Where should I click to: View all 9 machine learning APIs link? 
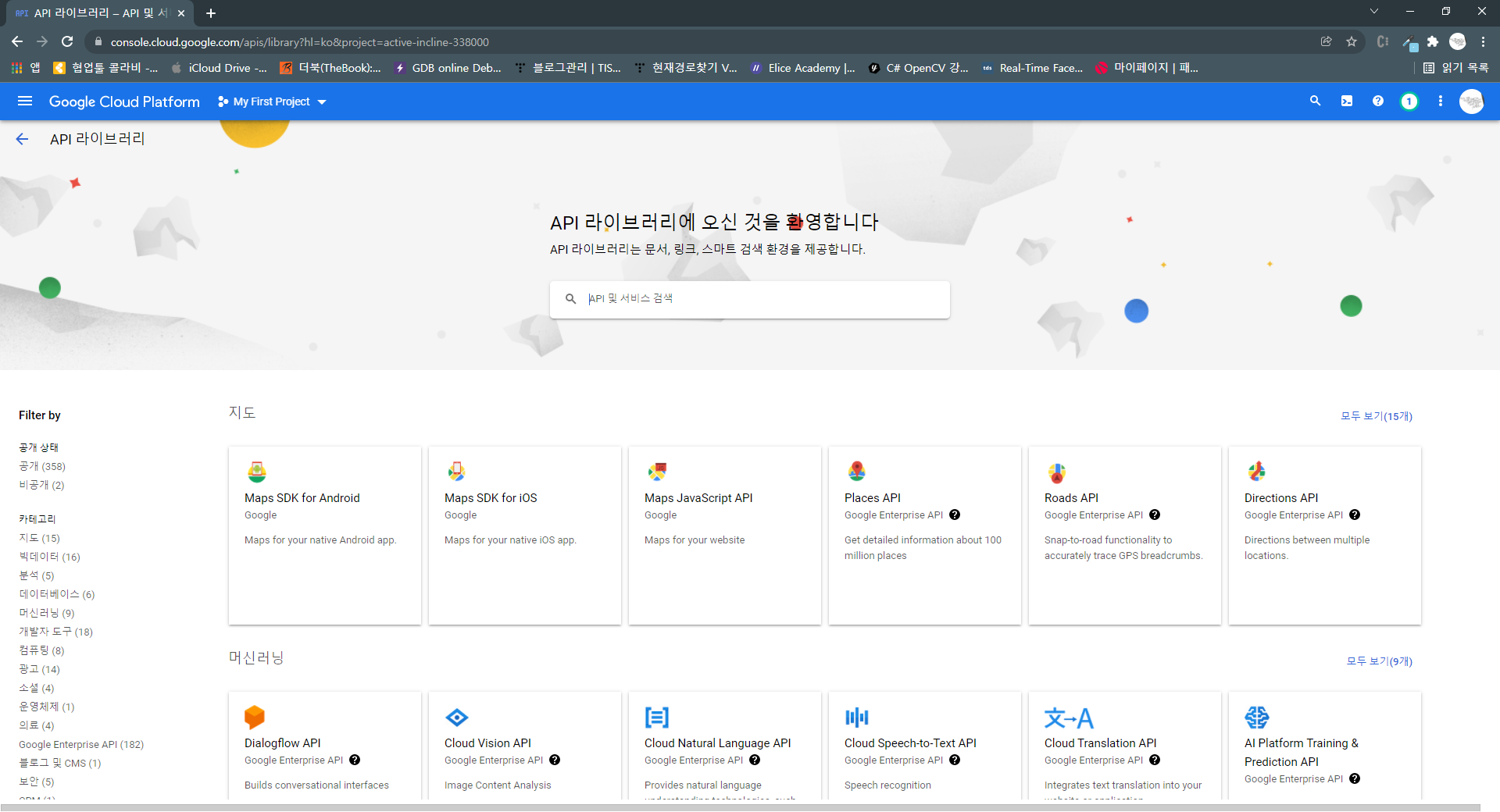click(x=1380, y=661)
